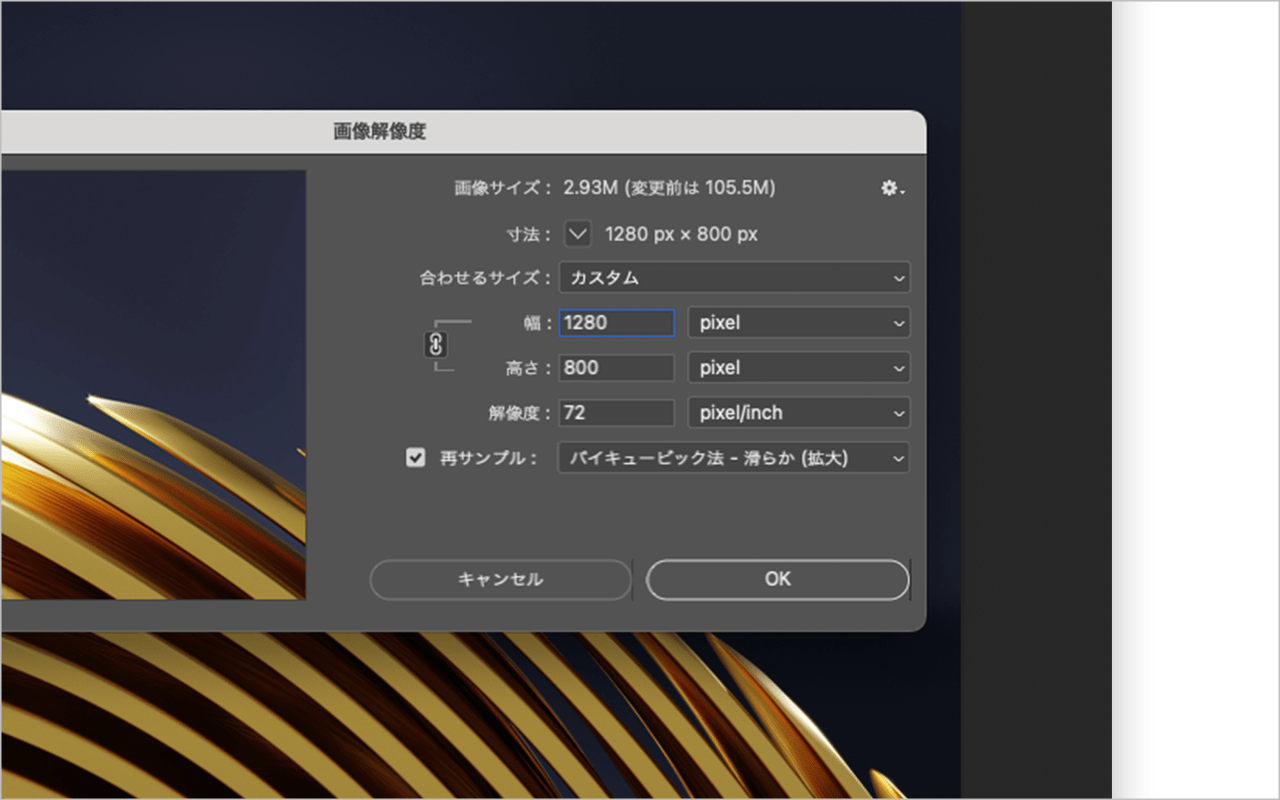
Task: Uncheck the 再サンプル checkbox
Action: (x=416, y=458)
